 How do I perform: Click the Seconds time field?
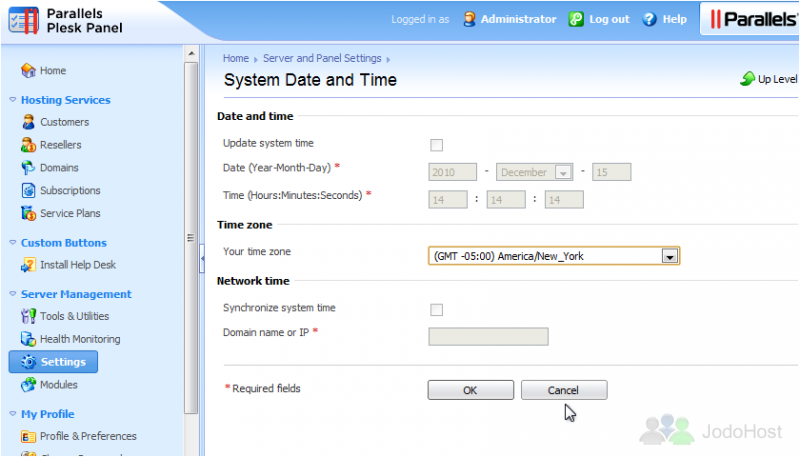pos(564,200)
